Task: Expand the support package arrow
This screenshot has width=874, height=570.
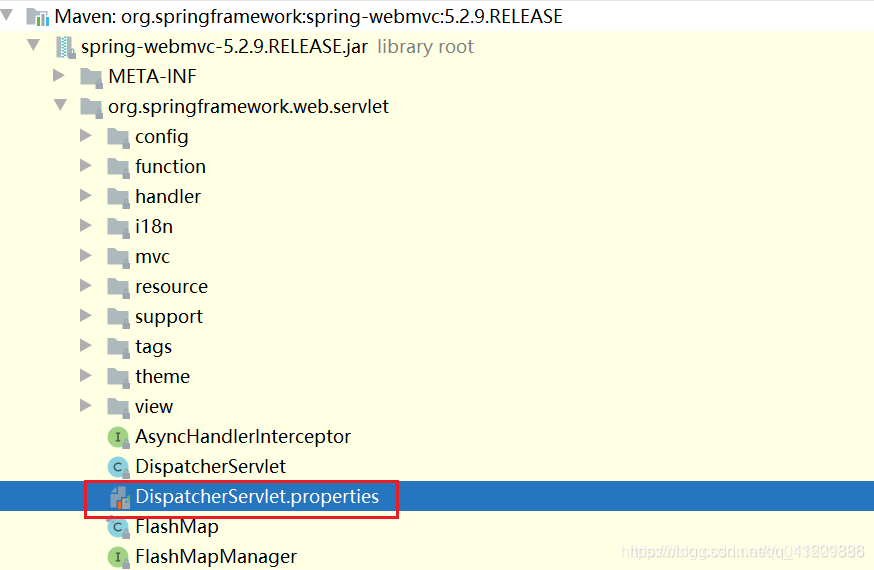Action: (86, 315)
